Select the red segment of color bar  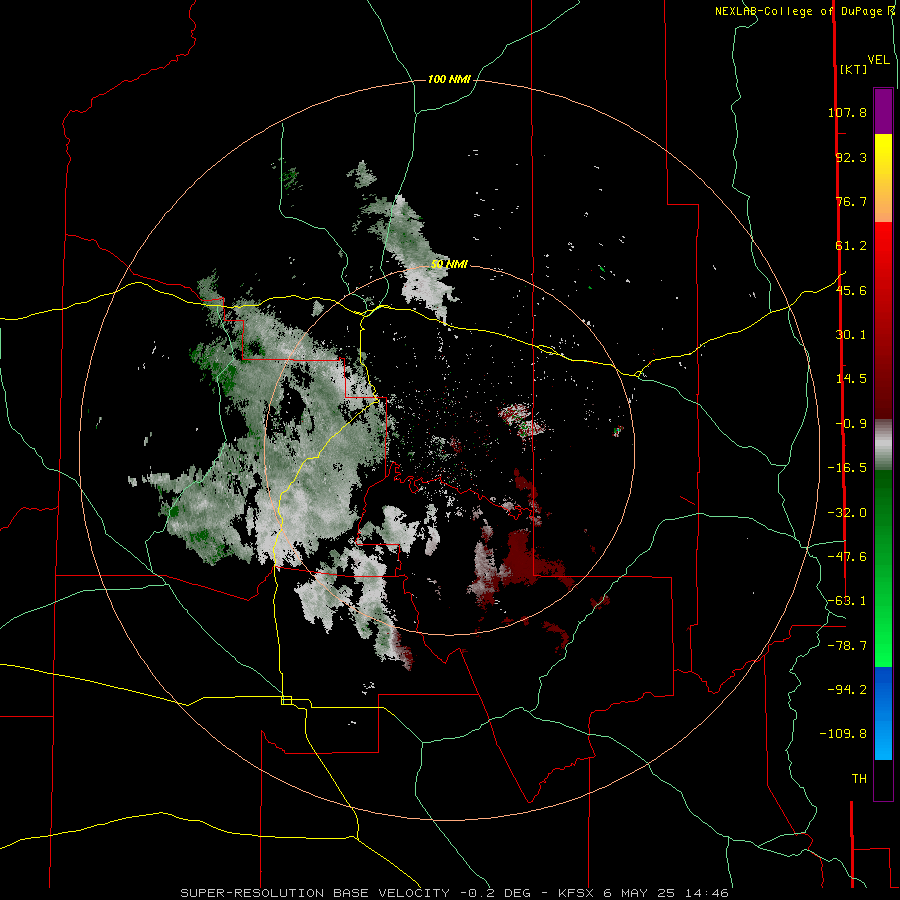(x=883, y=320)
